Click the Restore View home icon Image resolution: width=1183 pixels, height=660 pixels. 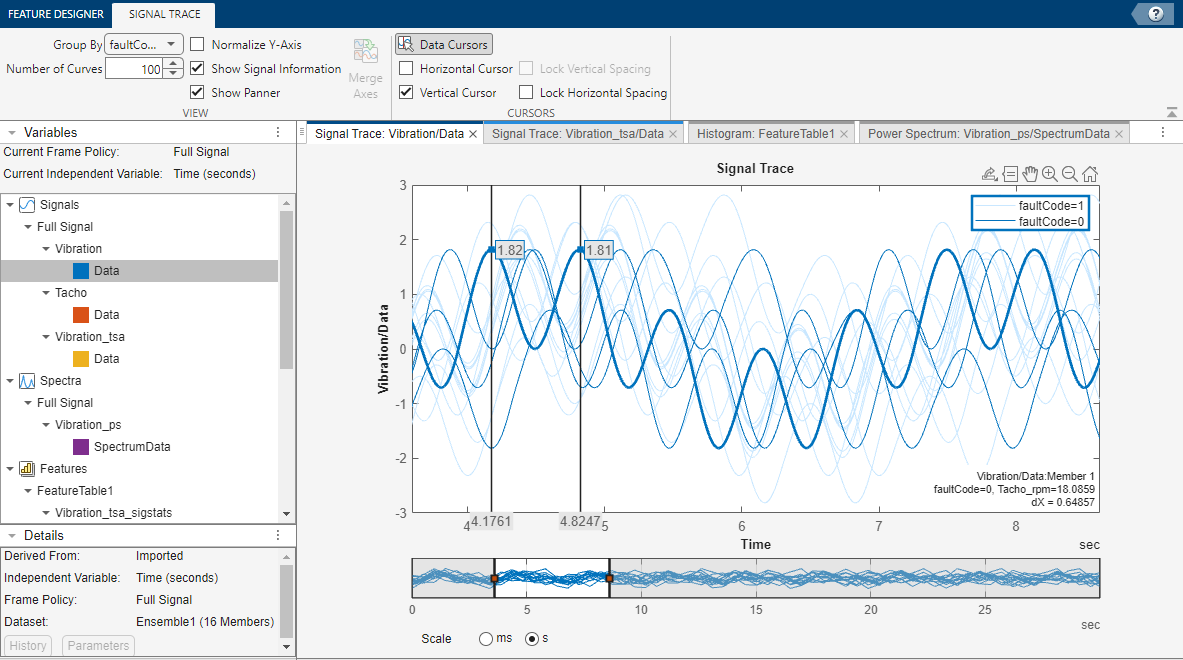click(x=1089, y=174)
